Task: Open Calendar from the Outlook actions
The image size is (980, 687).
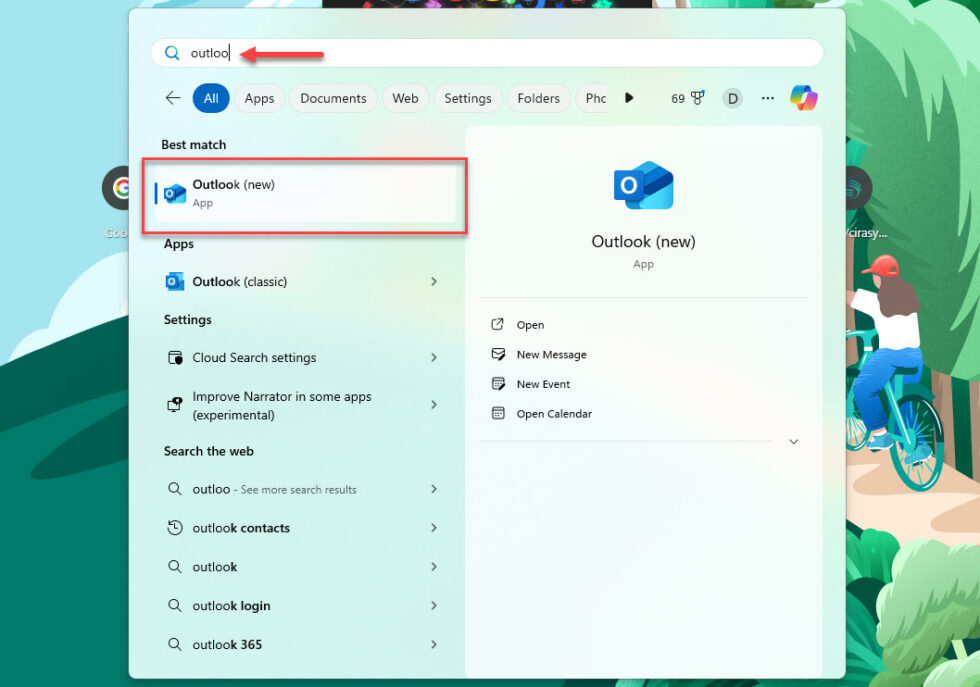Action: [553, 413]
